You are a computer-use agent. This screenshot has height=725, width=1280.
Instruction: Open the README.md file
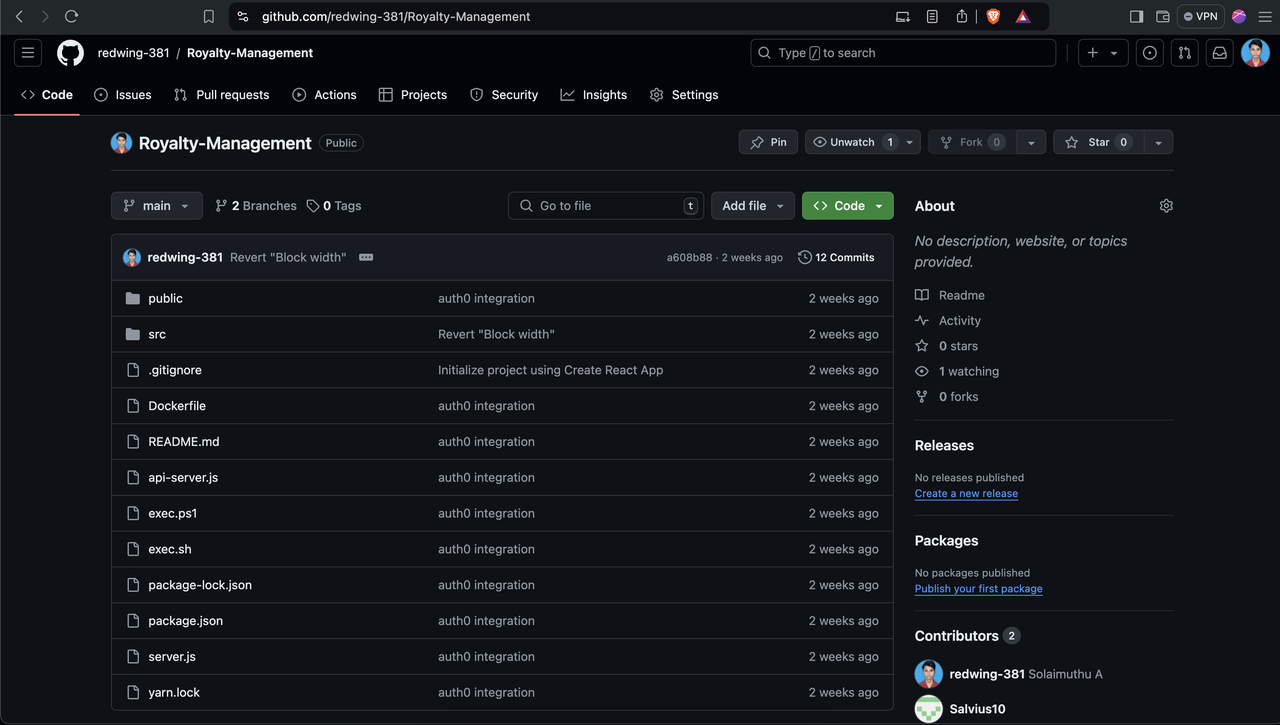184,441
